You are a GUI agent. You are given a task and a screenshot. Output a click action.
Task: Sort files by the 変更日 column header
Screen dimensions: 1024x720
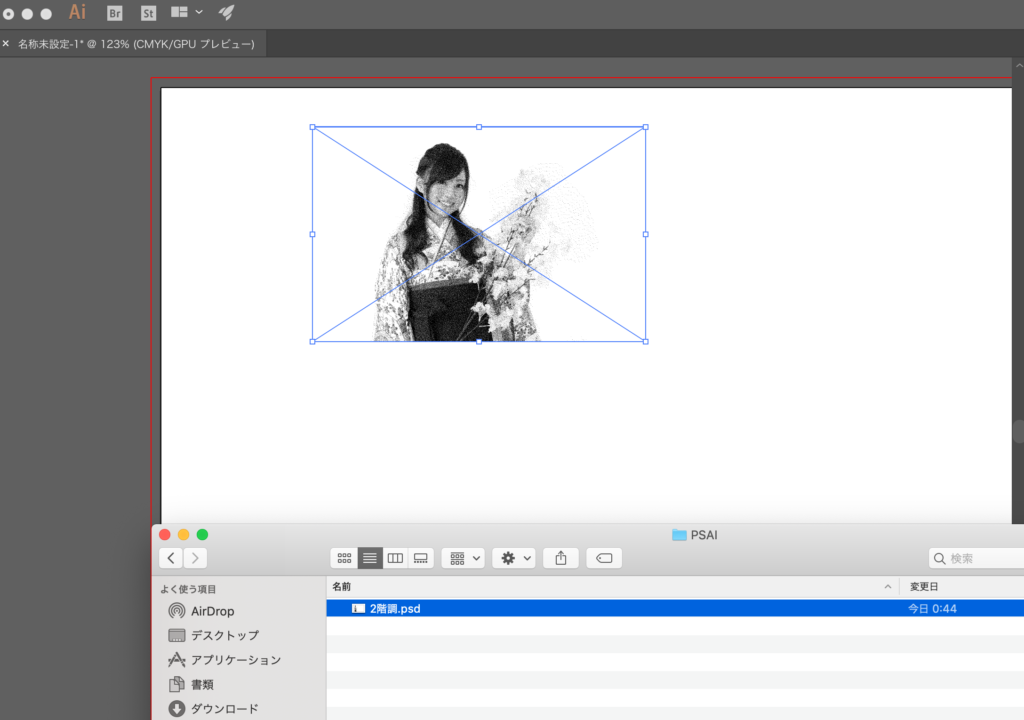tap(923, 586)
